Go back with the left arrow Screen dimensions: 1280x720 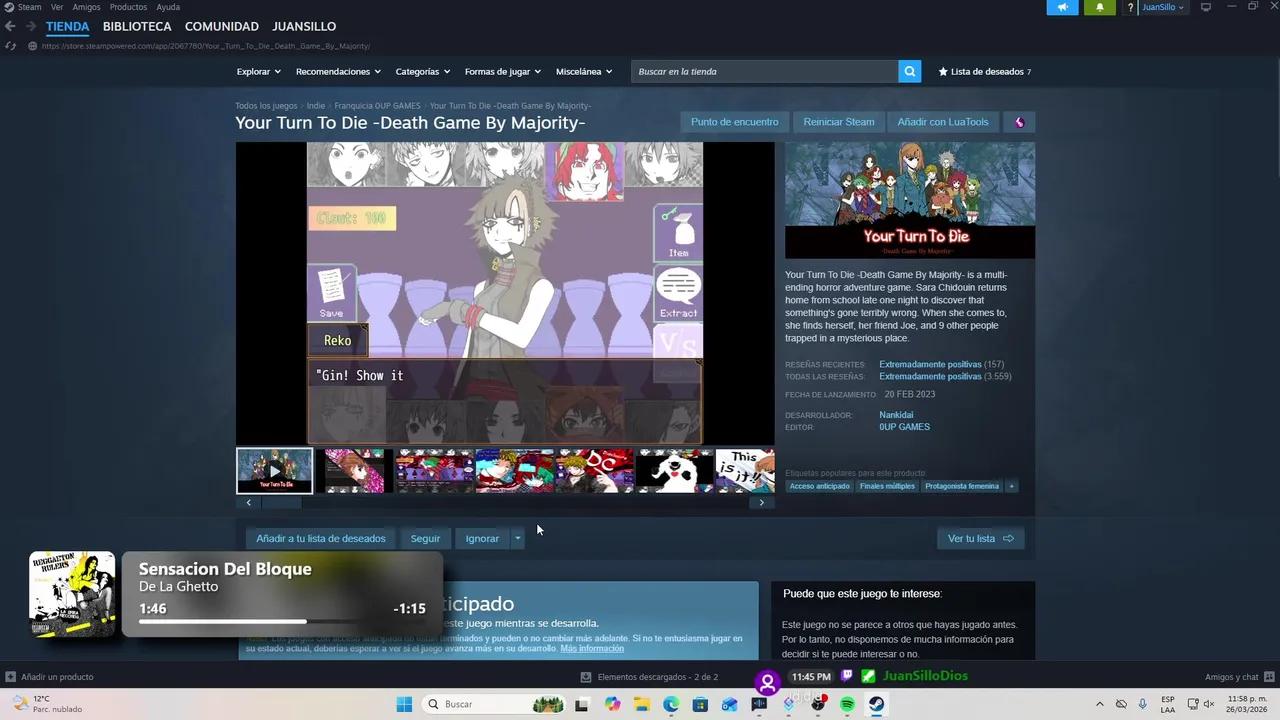click(x=10, y=26)
